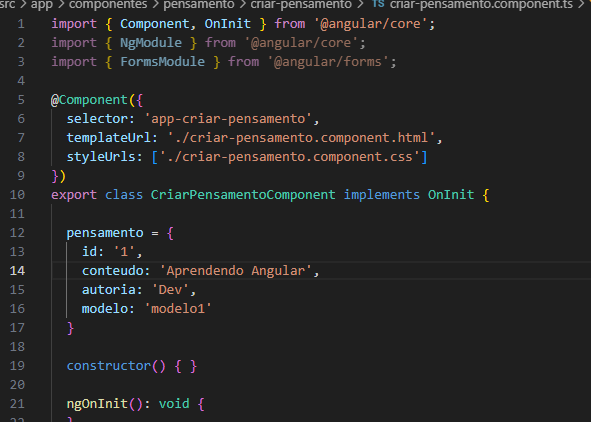Click the 'modelo' key on line 16
Viewport: 591px width, 422px height.
coord(105,309)
